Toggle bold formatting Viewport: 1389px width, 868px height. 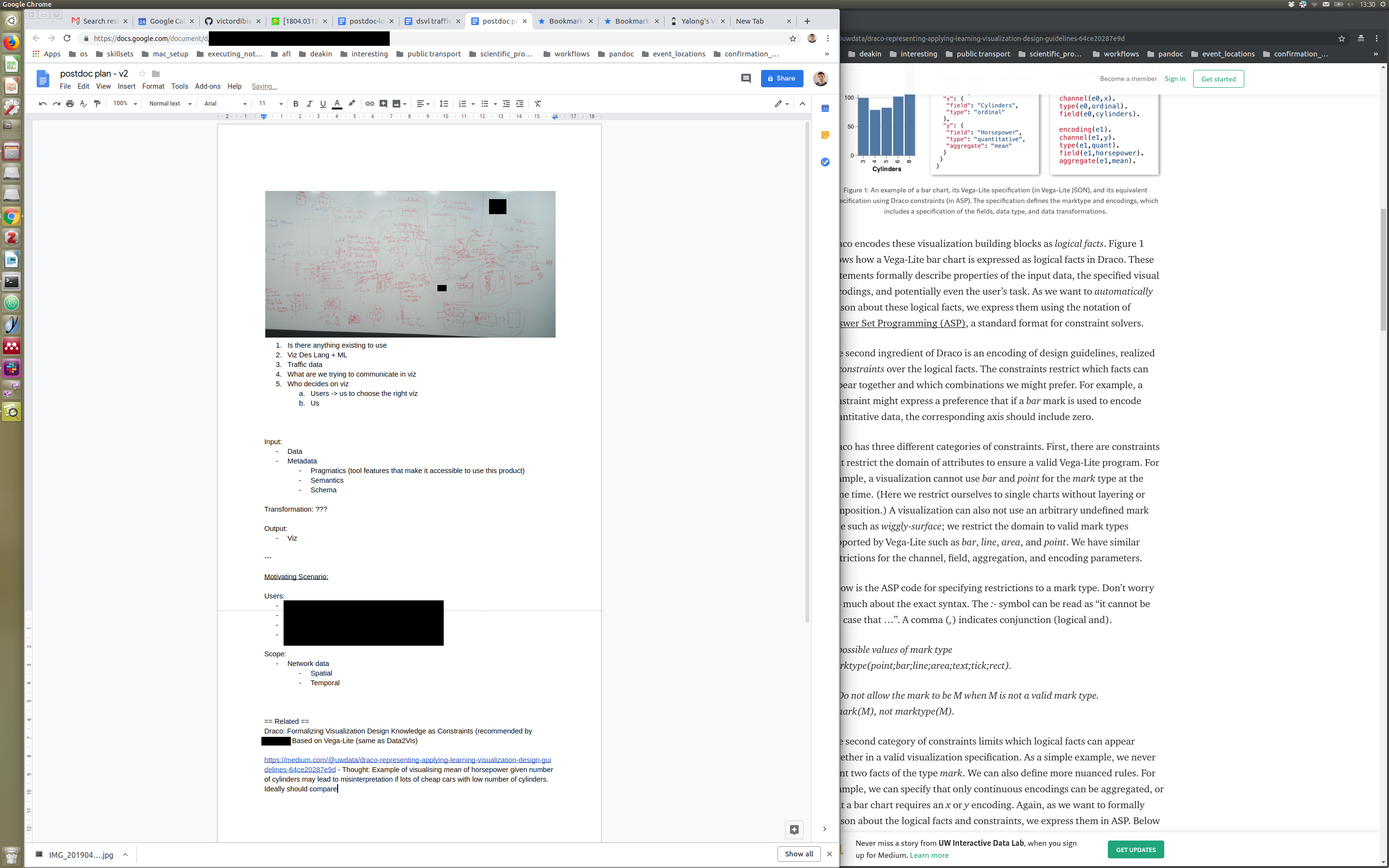[296, 104]
